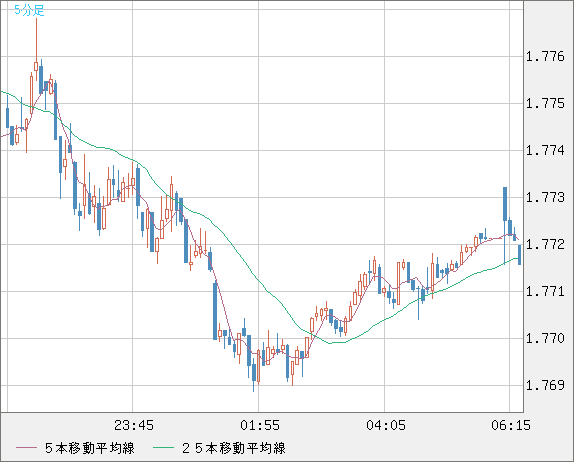The height and width of the screenshot is (462, 574).
Task: Click the 1.769 price axis label
Action: tap(545, 385)
